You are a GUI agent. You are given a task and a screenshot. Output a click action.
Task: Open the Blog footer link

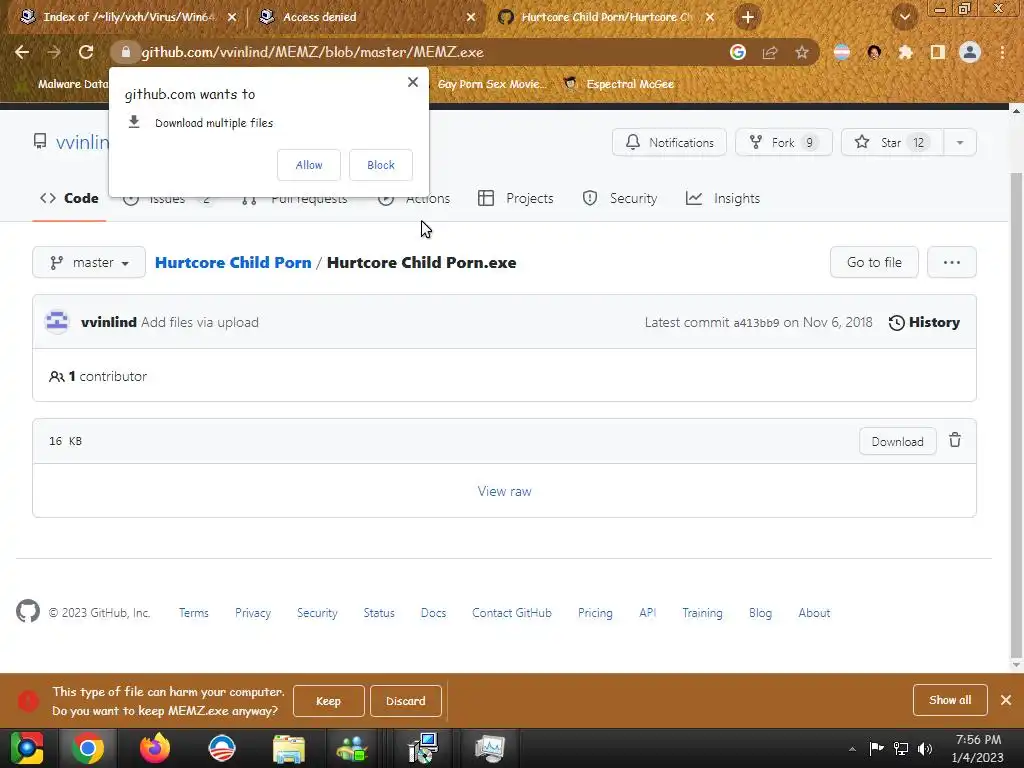click(760, 613)
